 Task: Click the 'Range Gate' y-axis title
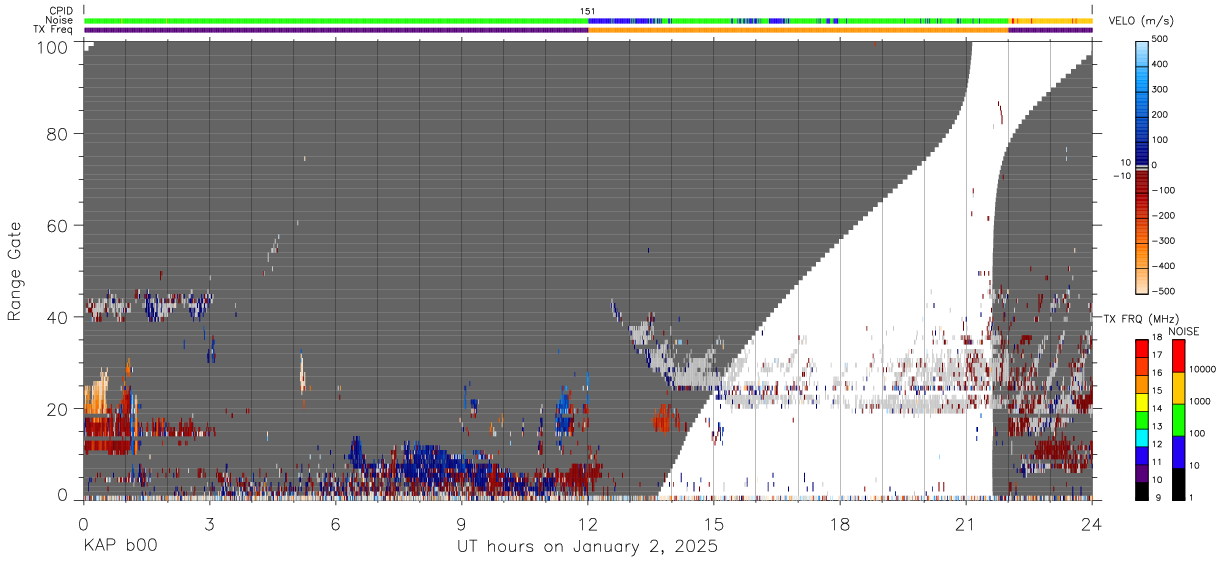[15, 272]
